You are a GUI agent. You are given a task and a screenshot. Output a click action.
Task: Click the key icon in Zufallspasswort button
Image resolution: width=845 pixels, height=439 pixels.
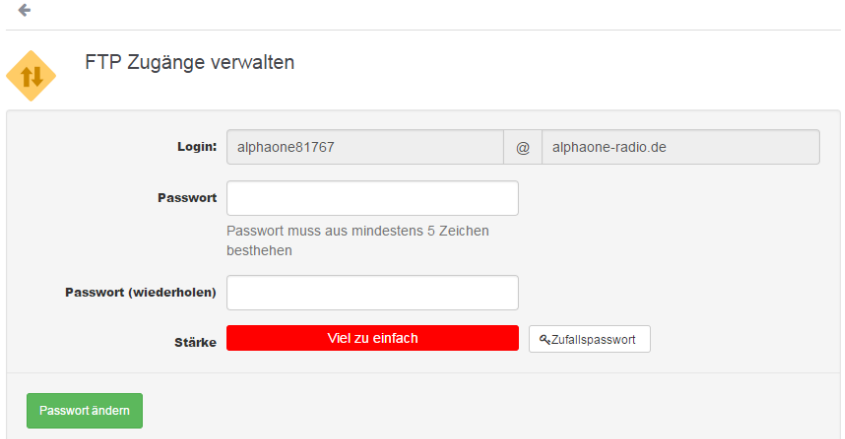(545, 339)
